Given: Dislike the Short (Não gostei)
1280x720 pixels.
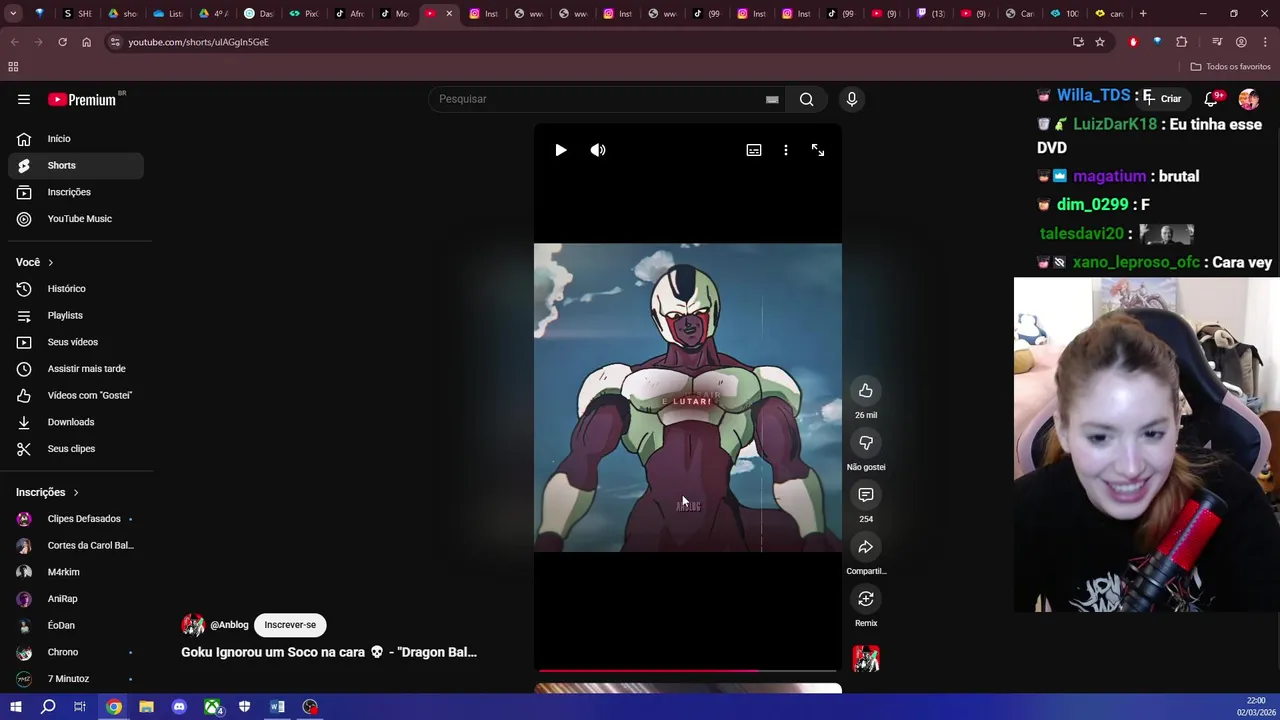Looking at the screenshot, I should click(x=866, y=443).
